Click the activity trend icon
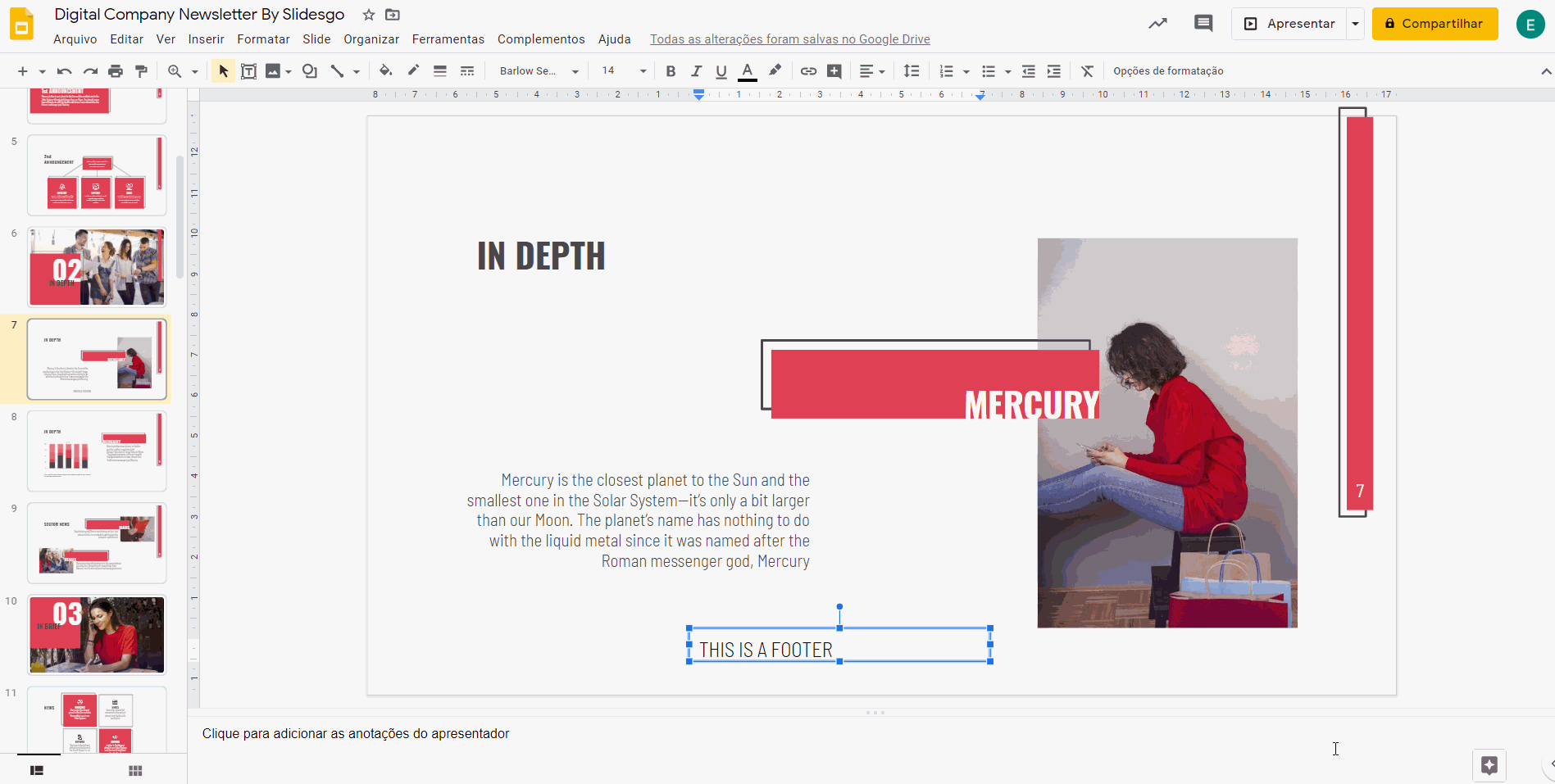 click(1157, 24)
